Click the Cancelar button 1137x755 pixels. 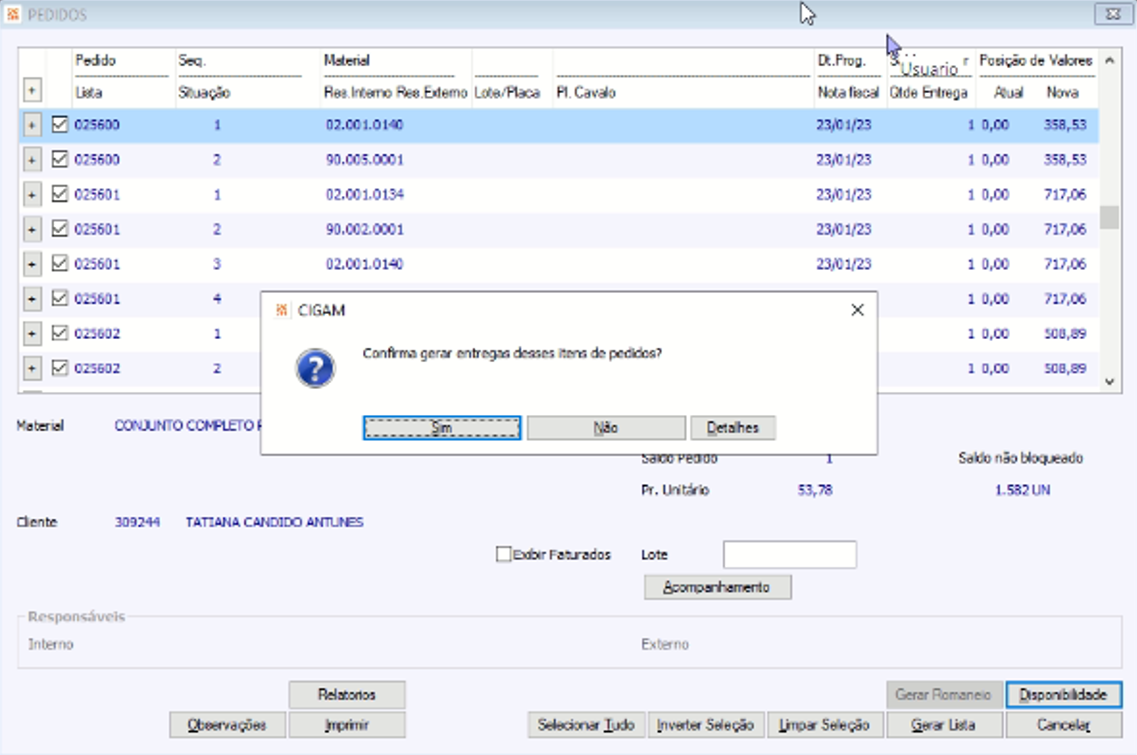click(x=1064, y=725)
